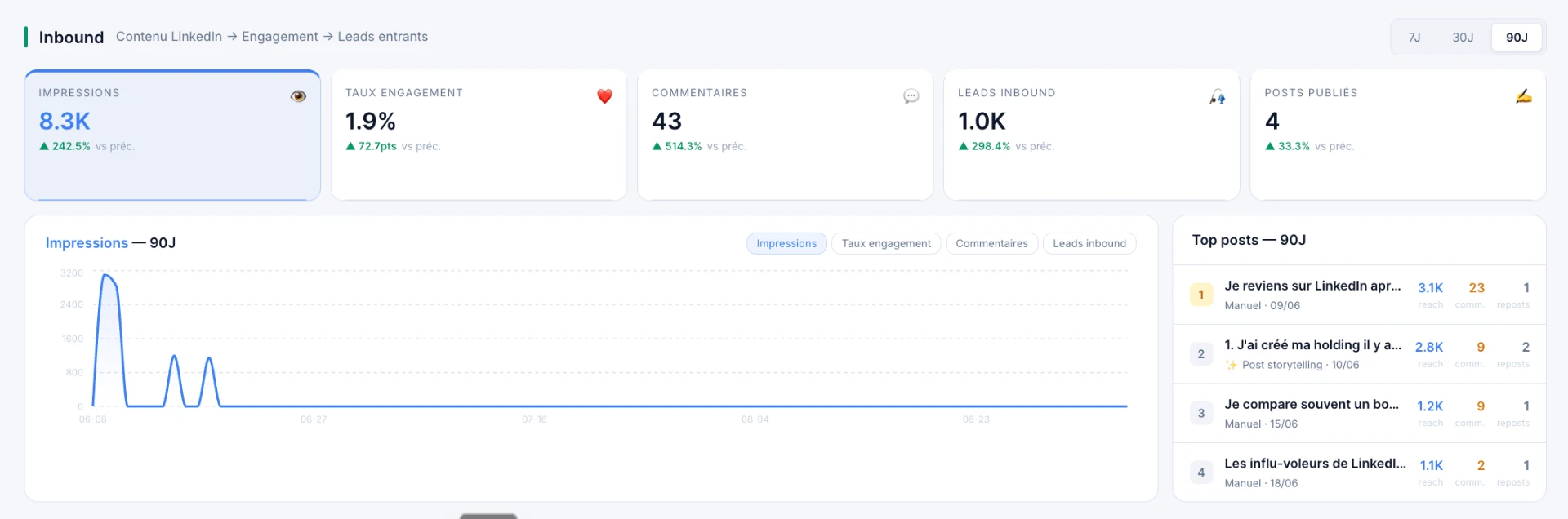
Task: Click the writing hand icon on Posts Publiés
Action: (1524, 96)
